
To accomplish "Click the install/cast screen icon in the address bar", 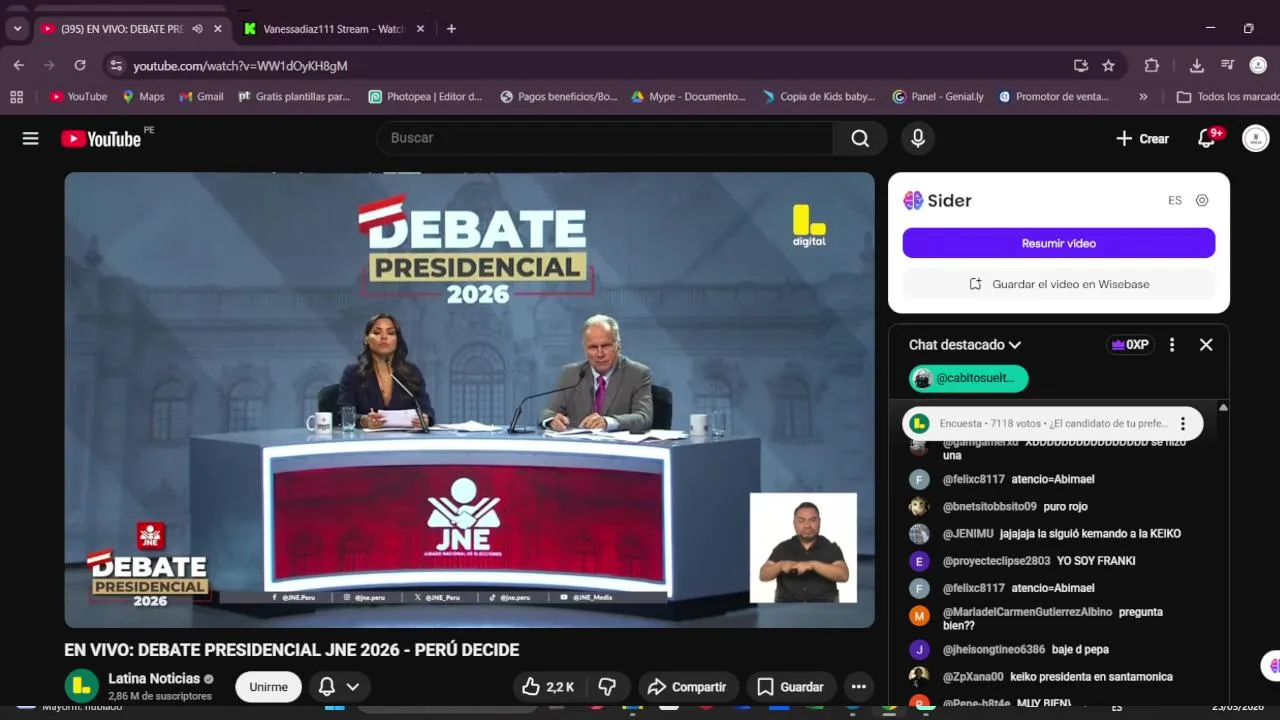I will tap(1080, 65).
